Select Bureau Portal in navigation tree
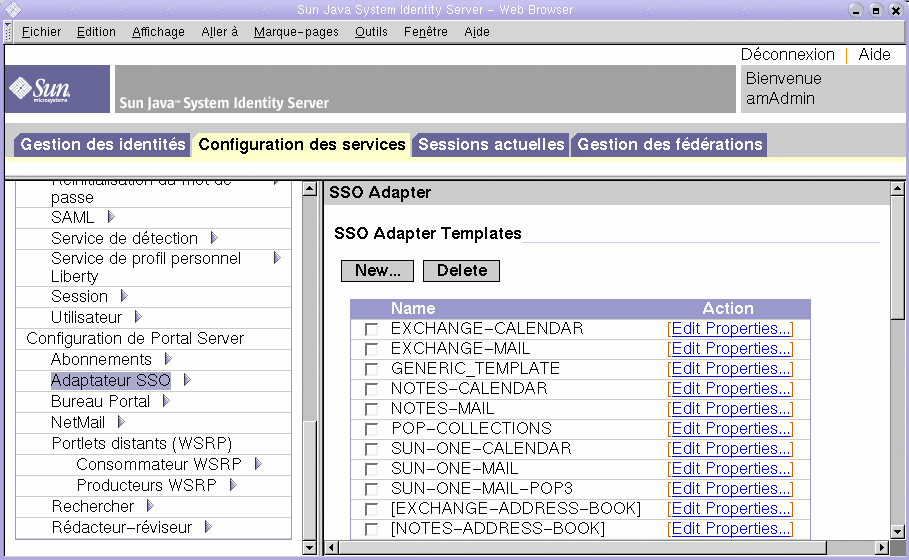The width and height of the screenshot is (909, 560). (x=100, y=401)
